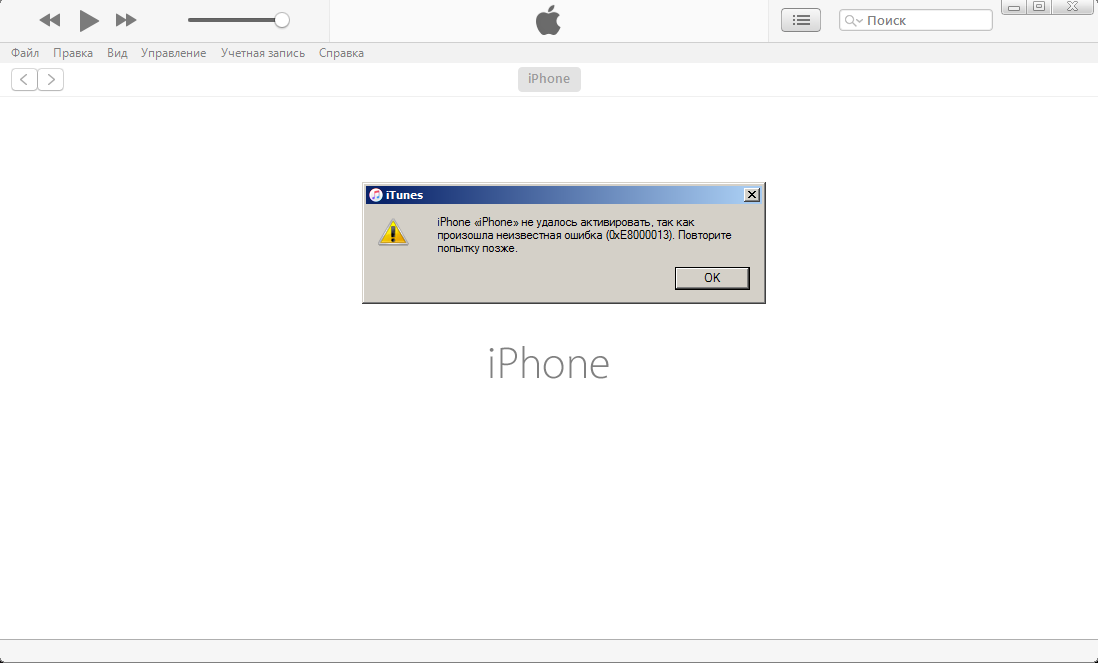Screen dimensions: 1098x663
Task: Select the iPhone device button
Action: point(549,79)
